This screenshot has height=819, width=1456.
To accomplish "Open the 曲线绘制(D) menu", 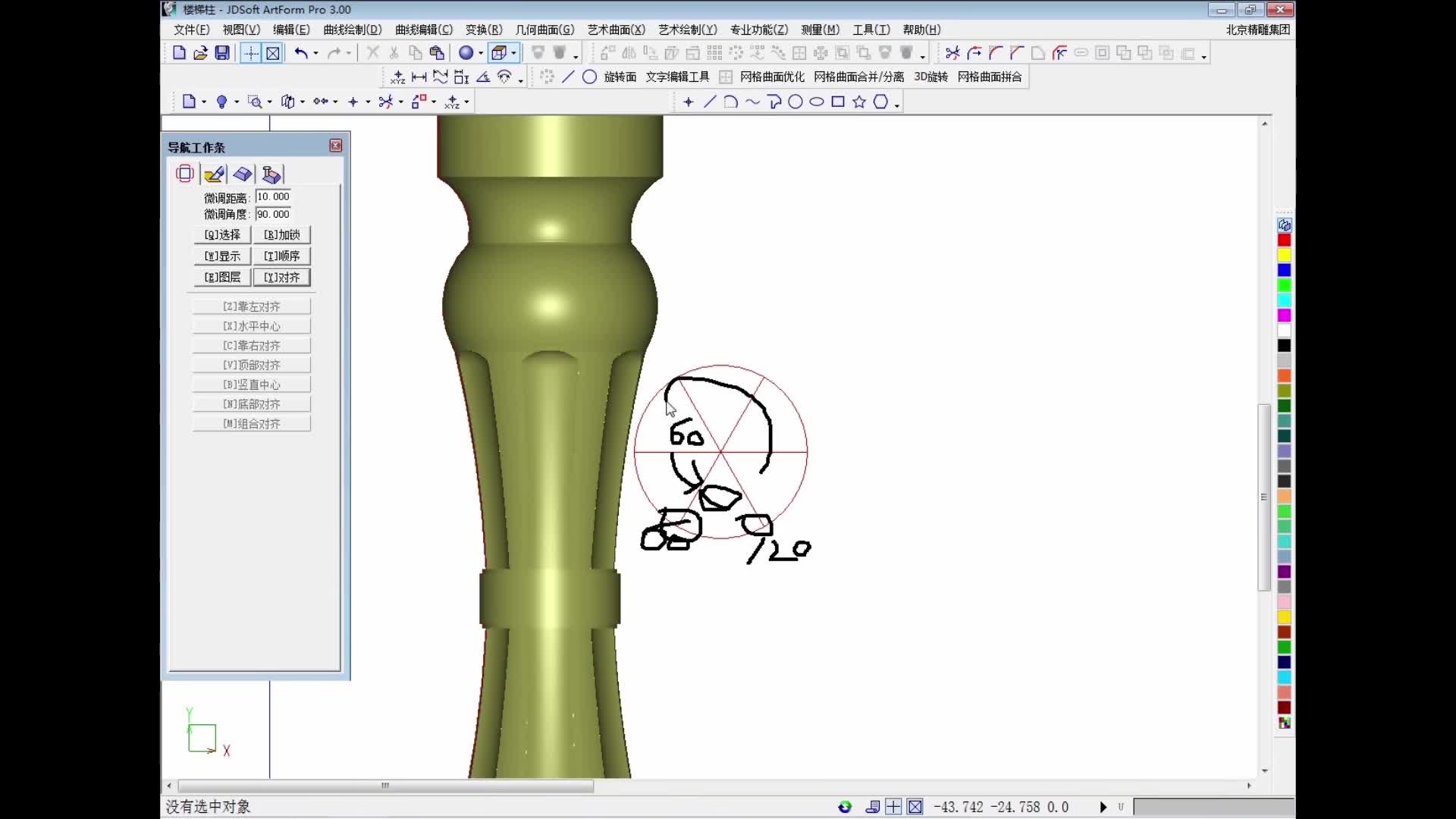I will tap(352, 30).
